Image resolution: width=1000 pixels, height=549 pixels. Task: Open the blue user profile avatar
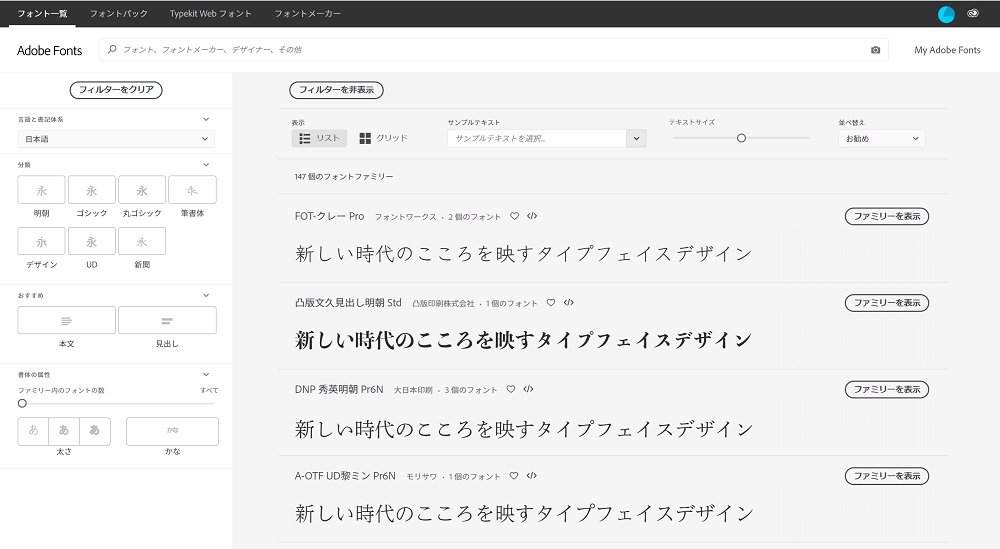tap(946, 13)
